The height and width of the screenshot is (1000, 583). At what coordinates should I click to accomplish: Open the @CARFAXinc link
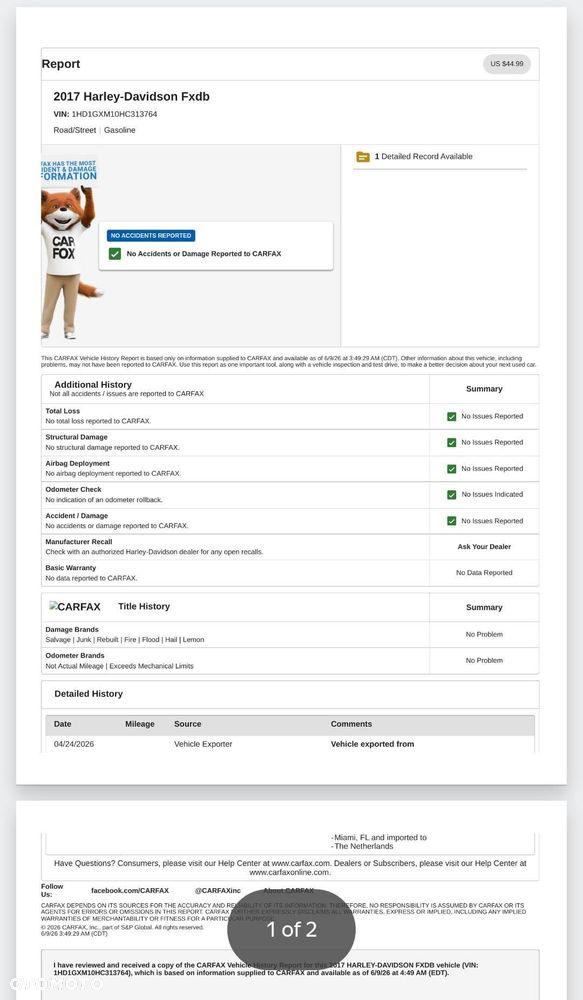218,890
